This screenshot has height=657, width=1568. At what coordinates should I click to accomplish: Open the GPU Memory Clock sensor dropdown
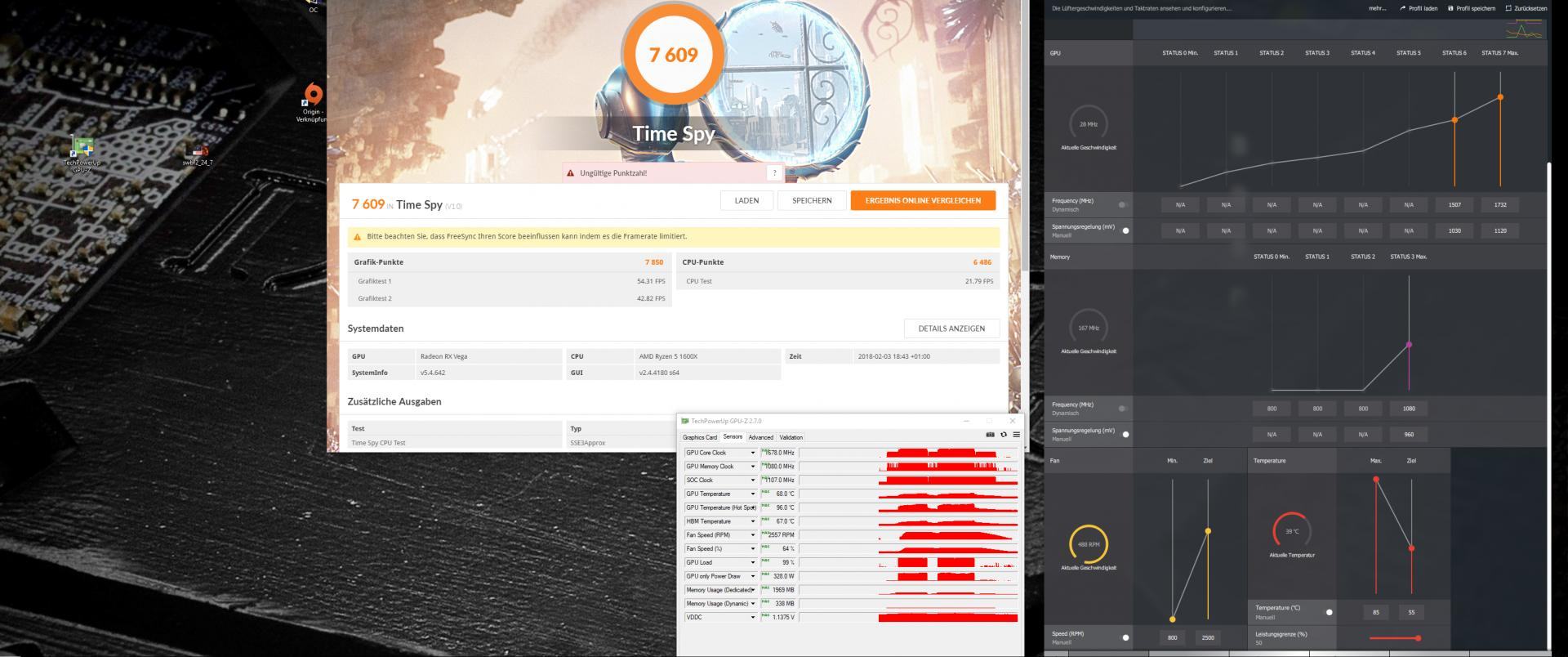click(x=753, y=467)
